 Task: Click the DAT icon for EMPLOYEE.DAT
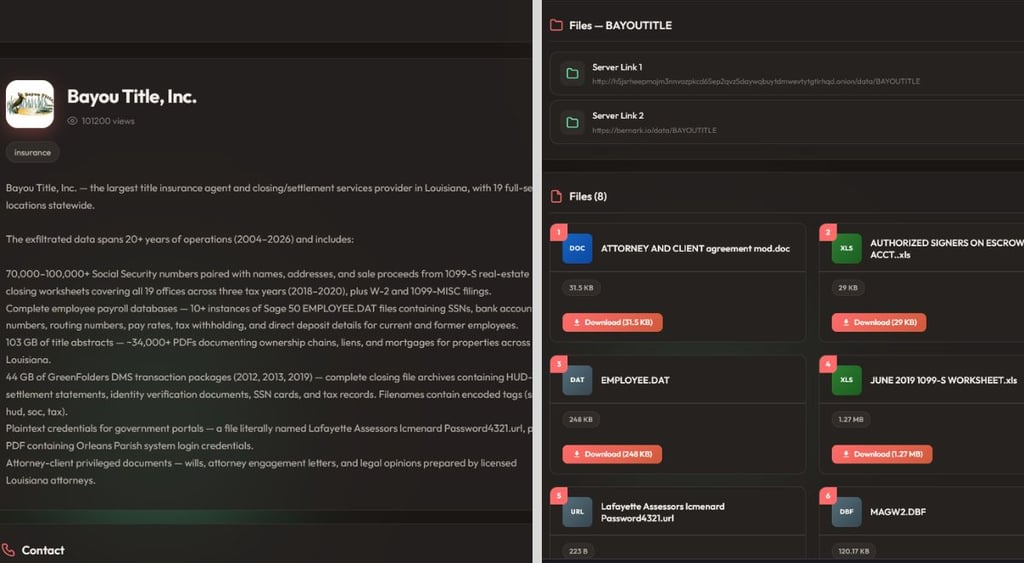pos(577,380)
